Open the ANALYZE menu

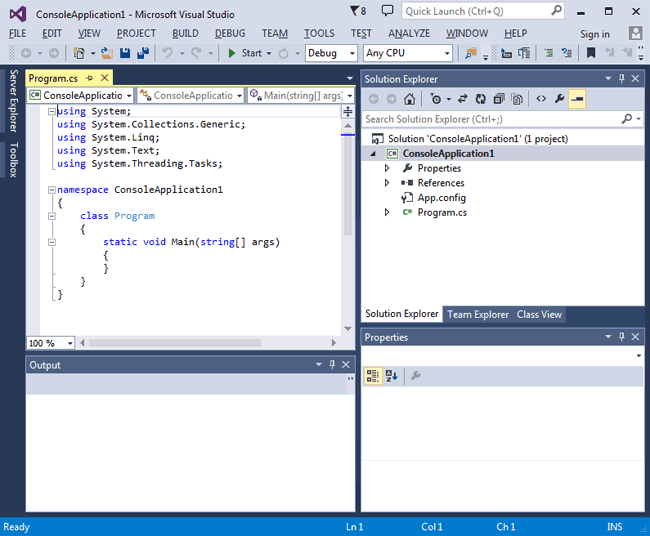coord(409,33)
